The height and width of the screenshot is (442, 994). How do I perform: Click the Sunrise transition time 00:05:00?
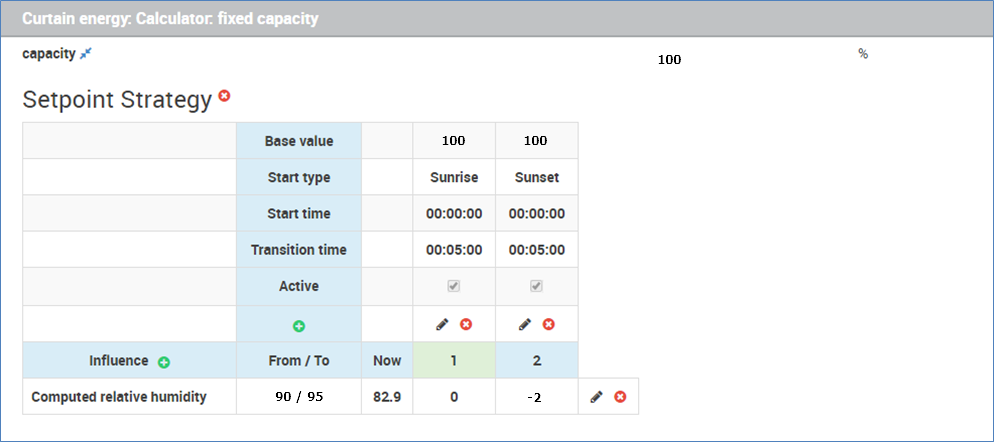tap(454, 250)
